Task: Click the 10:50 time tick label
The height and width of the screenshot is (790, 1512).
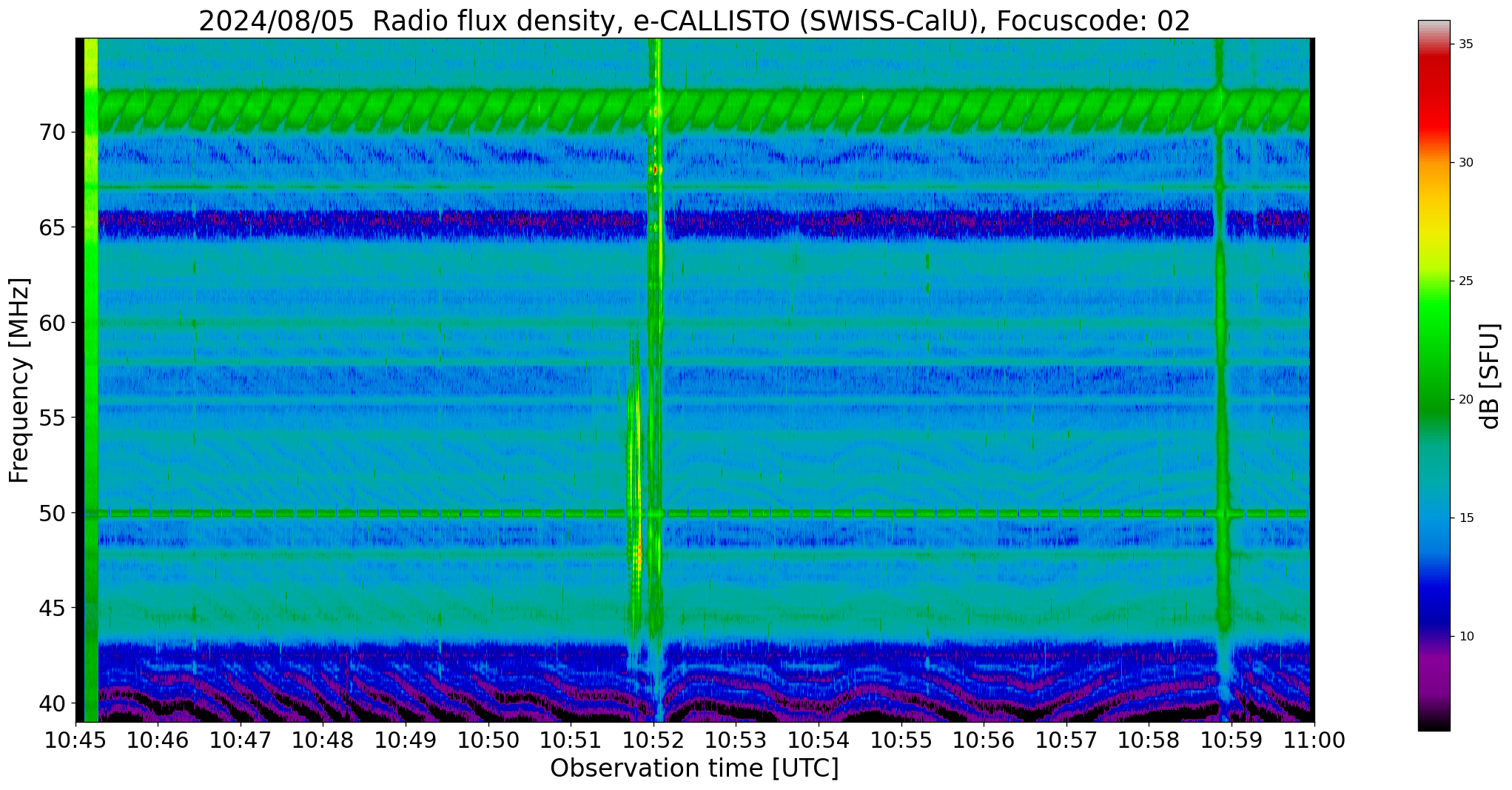Action: click(488, 740)
